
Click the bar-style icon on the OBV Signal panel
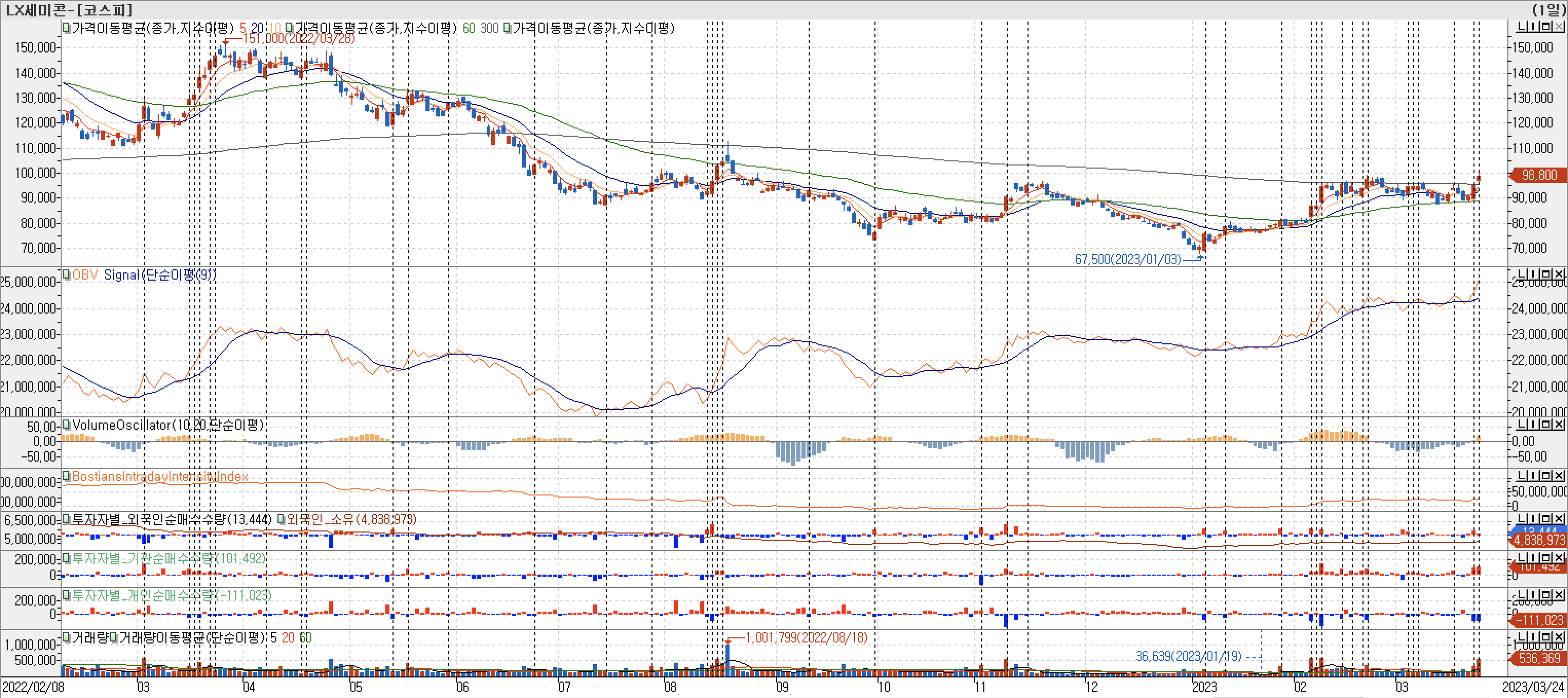click(x=1533, y=274)
